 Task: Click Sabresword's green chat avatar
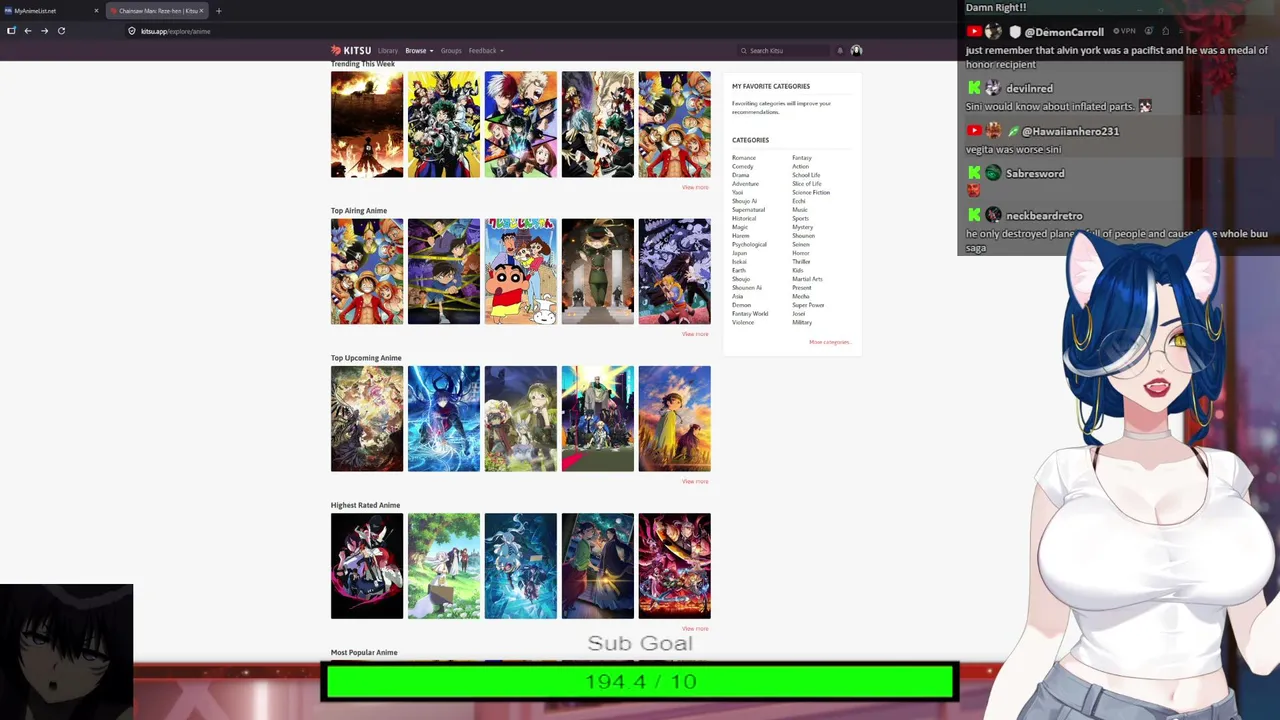tap(993, 174)
